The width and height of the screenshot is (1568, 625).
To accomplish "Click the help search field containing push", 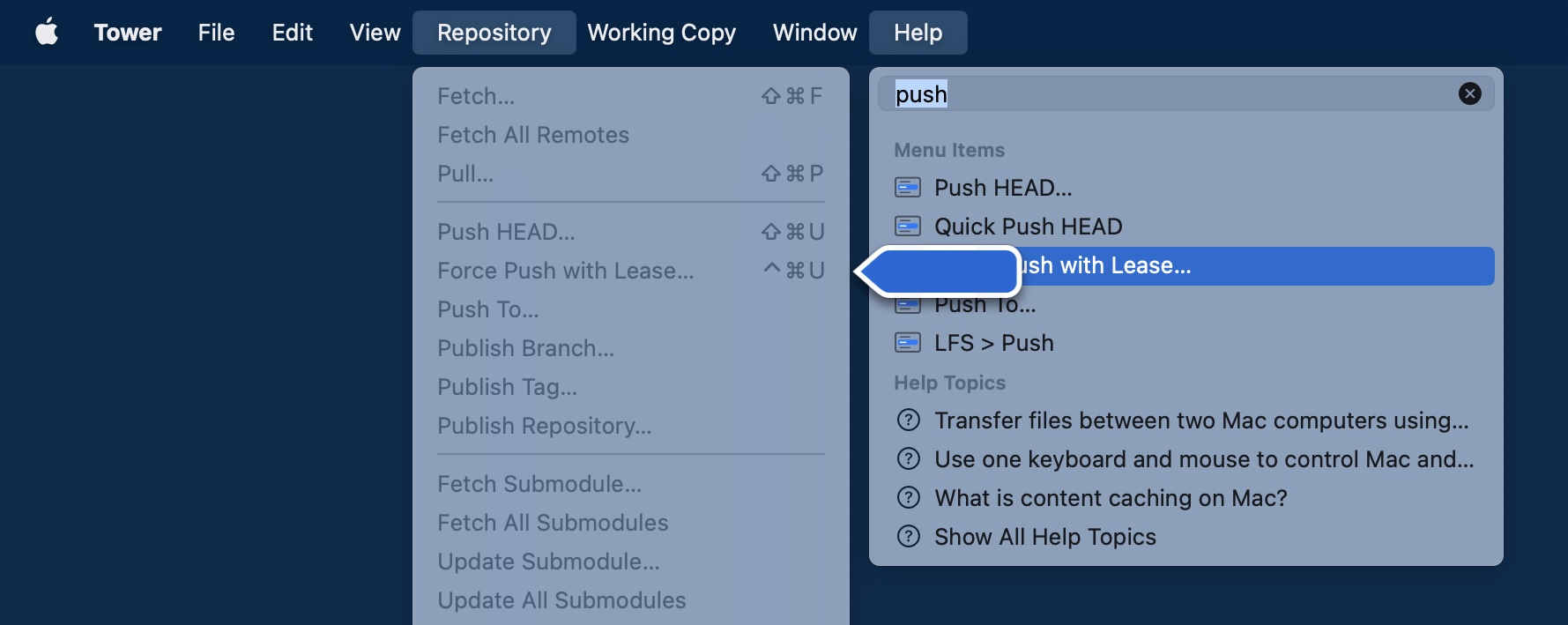I will [x=1172, y=94].
